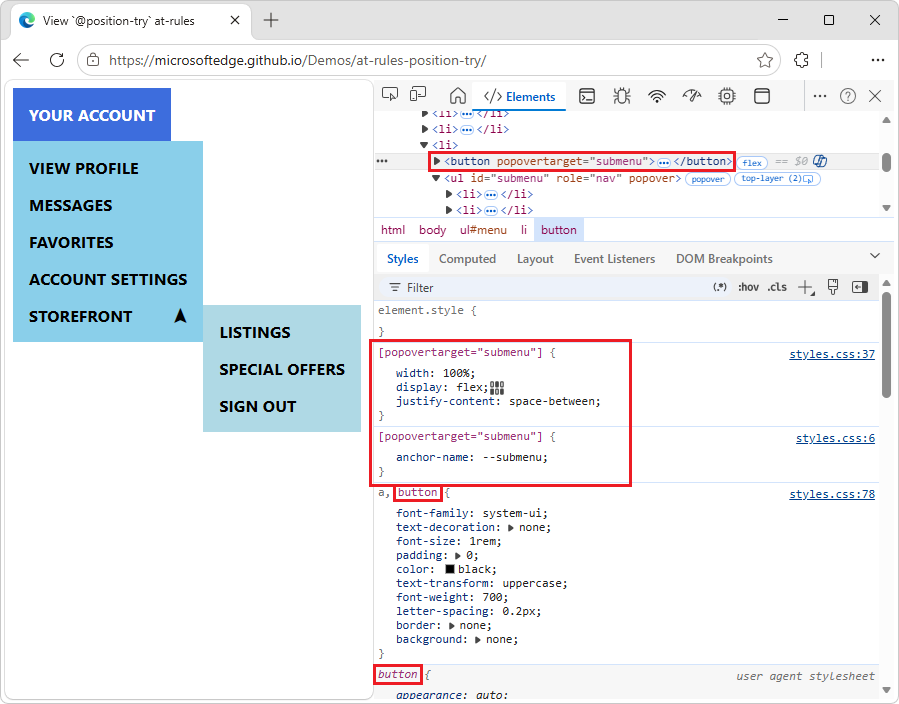
Task: Click the black color swatch
Action: pos(450,569)
